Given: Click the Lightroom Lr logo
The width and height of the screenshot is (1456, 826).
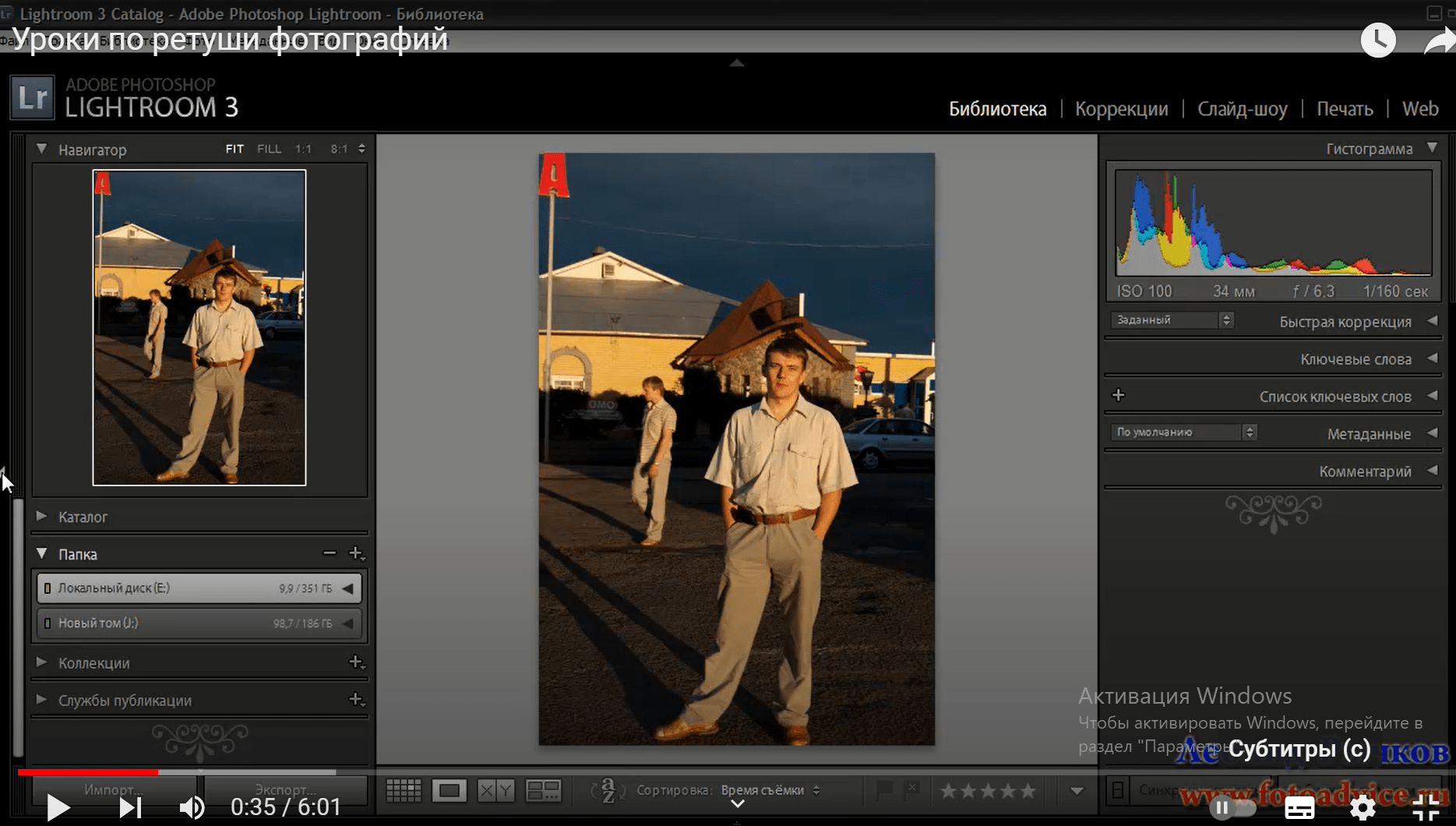Looking at the screenshot, I should [x=33, y=97].
